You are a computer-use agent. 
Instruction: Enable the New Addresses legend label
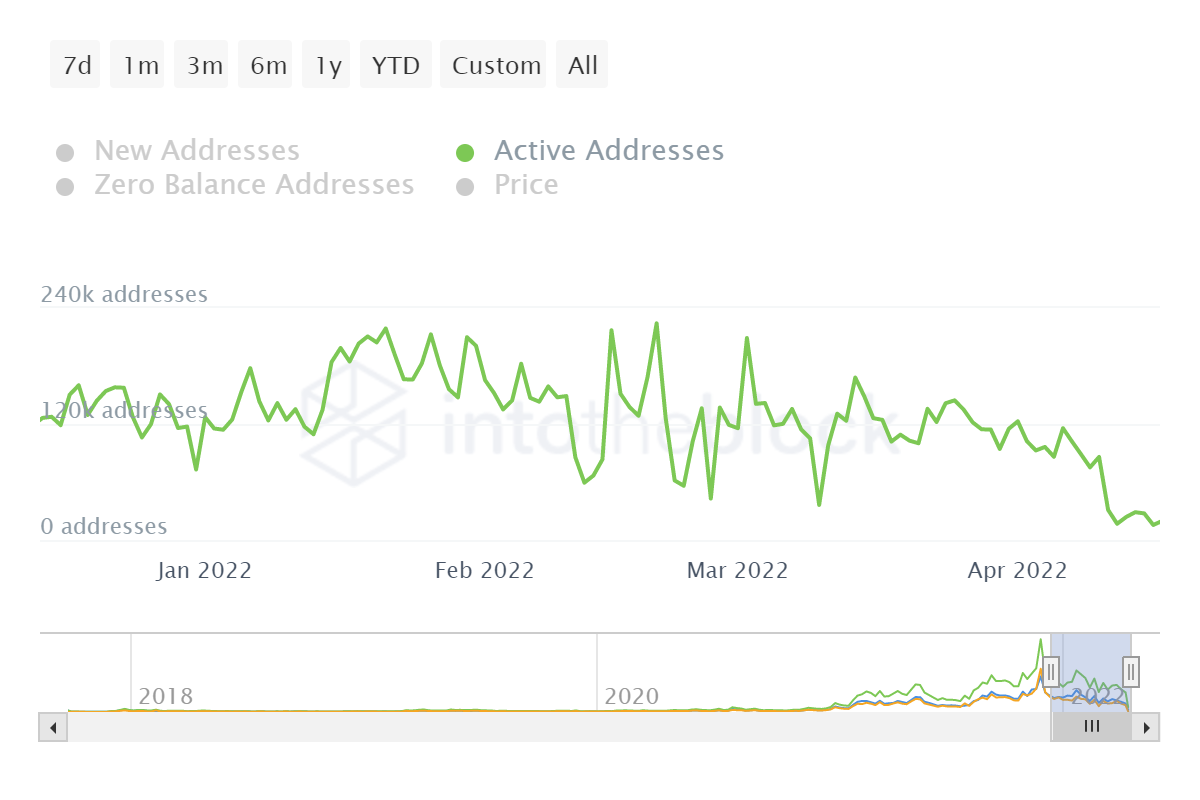pos(197,151)
